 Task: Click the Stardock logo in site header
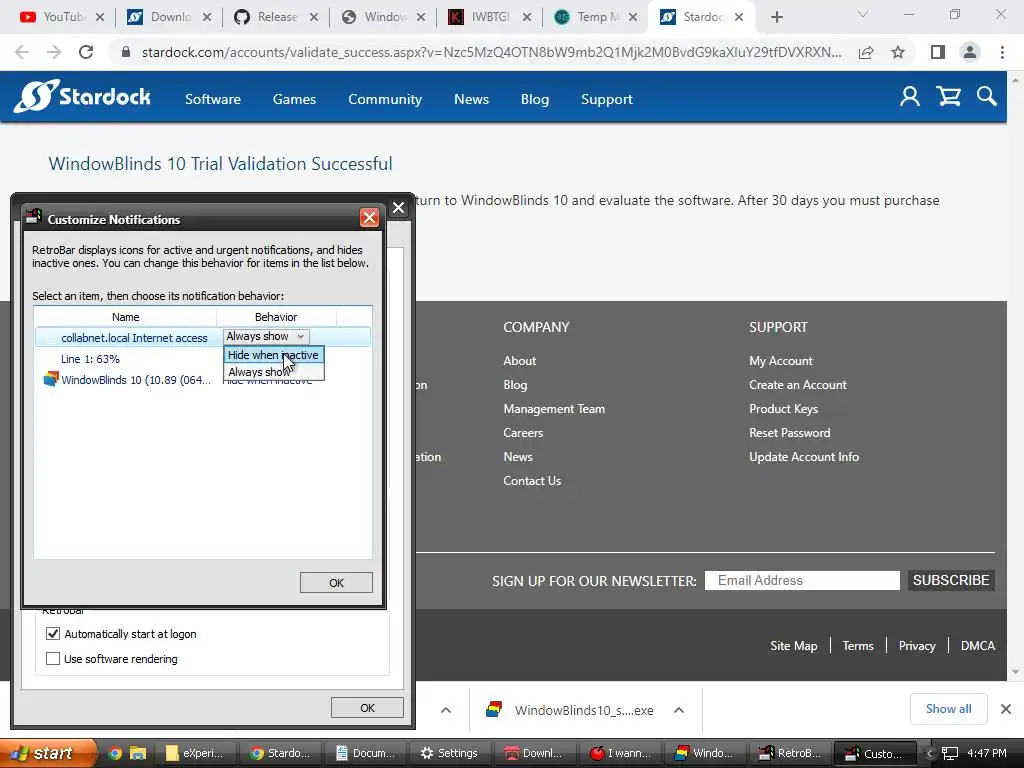pos(82,97)
